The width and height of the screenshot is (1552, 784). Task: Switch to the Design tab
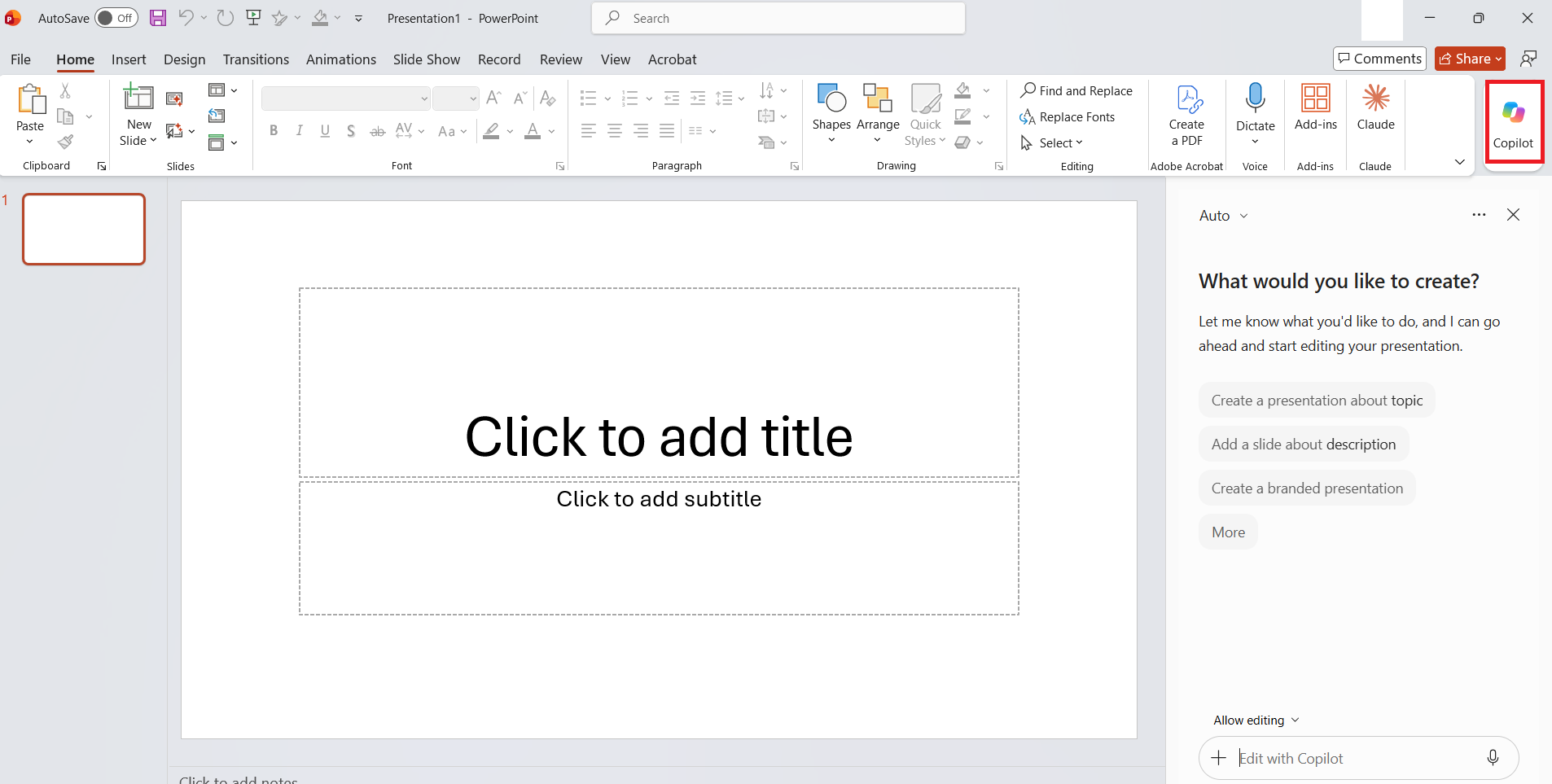pyautogui.click(x=184, y=59)
